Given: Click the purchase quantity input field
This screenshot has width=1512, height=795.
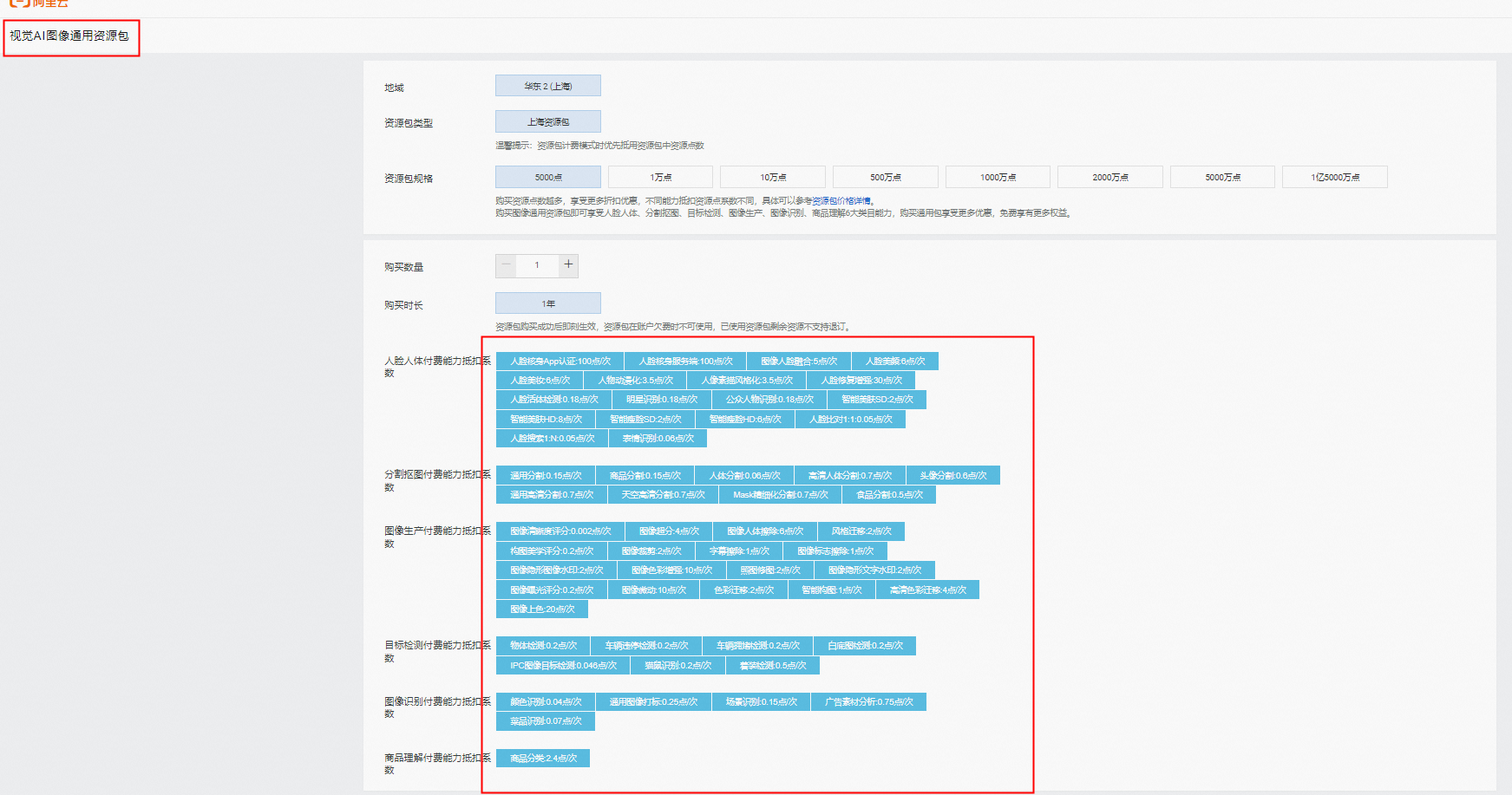Looking at the screenshot, I should (537, 265).
